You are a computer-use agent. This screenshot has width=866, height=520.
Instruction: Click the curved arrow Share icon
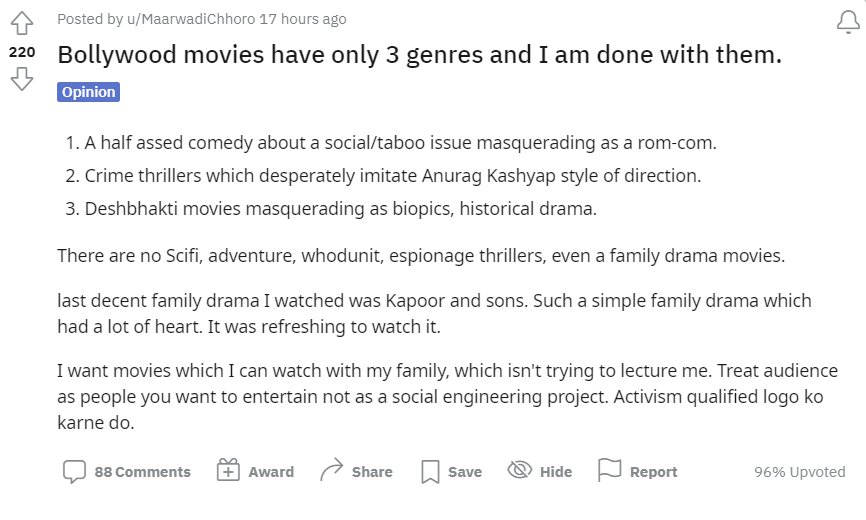(331, 470)
